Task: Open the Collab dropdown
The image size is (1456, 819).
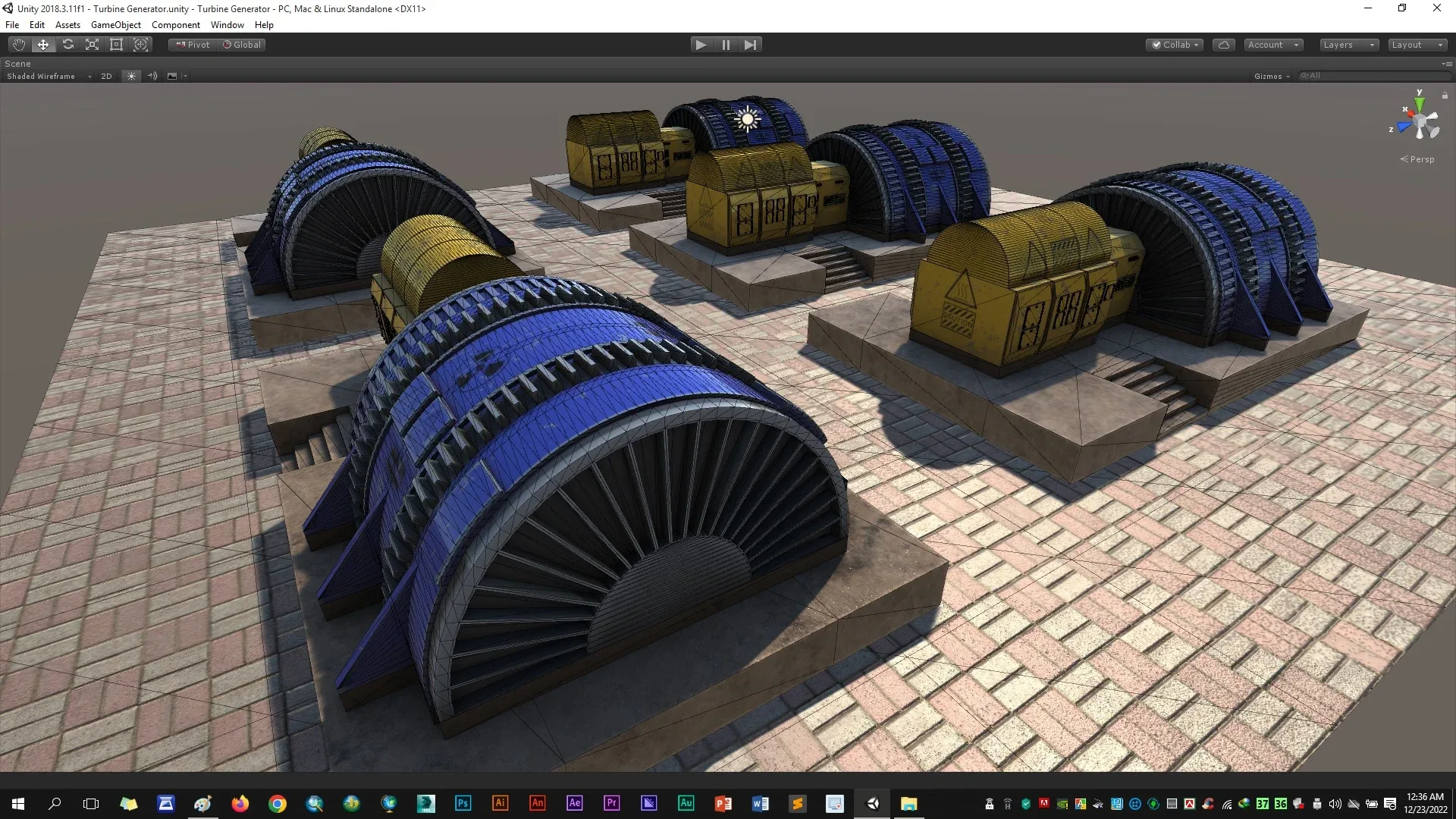Action: [x=1175, y=45]
